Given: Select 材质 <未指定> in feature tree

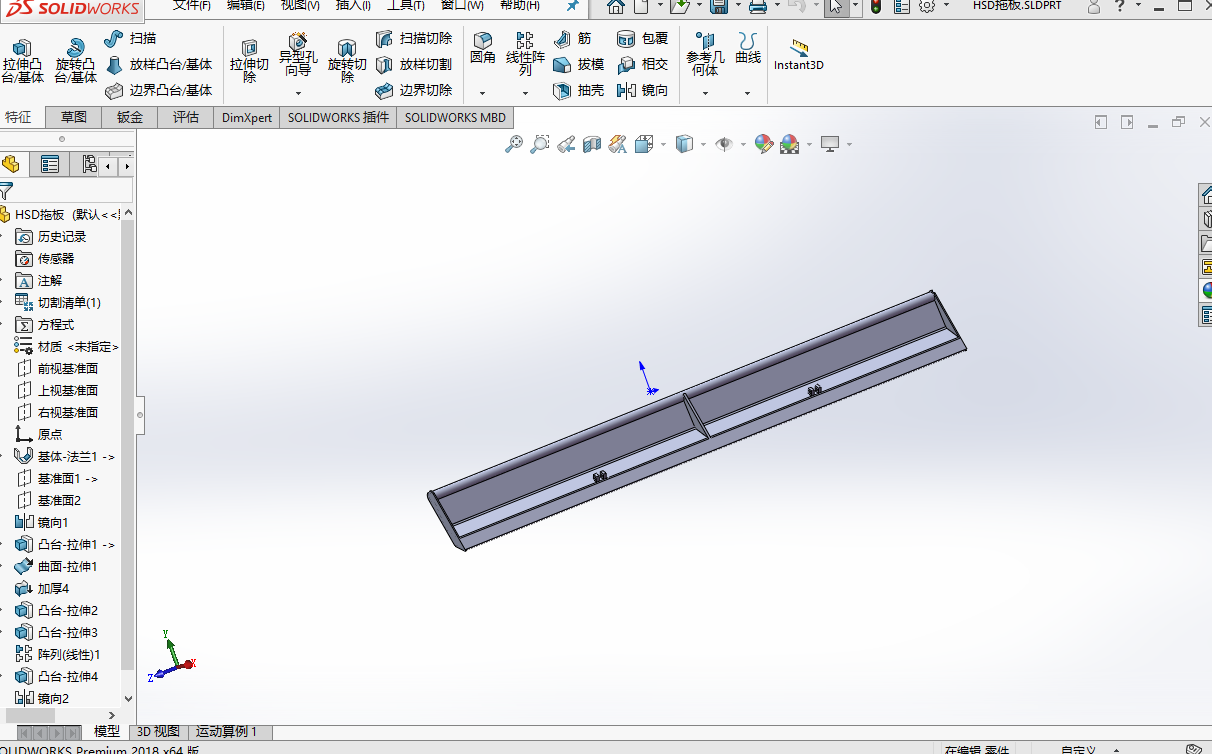Looking at the screenshot, I should [x=68, y=347].
